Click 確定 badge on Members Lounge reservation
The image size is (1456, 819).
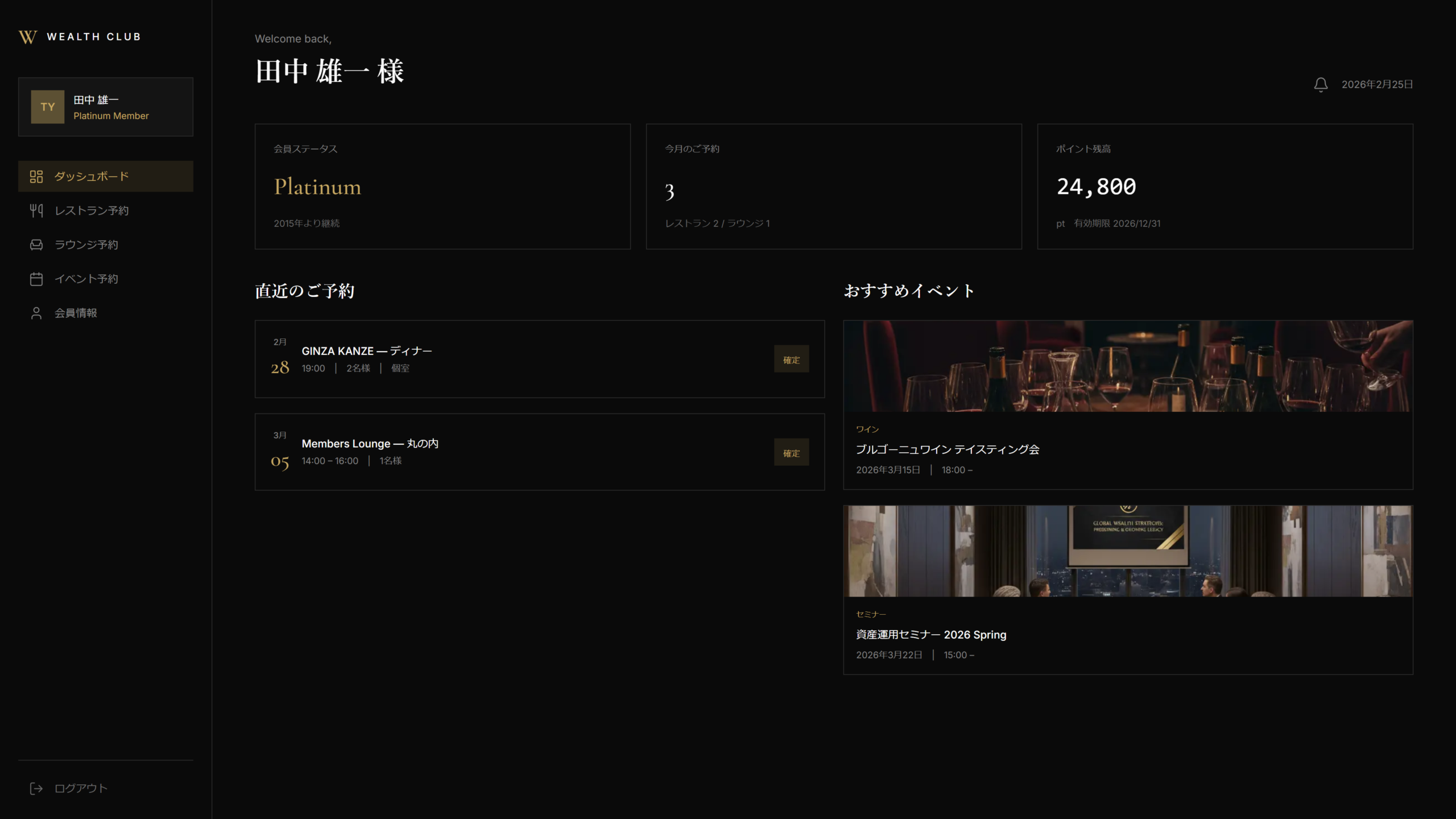(791, 453)
